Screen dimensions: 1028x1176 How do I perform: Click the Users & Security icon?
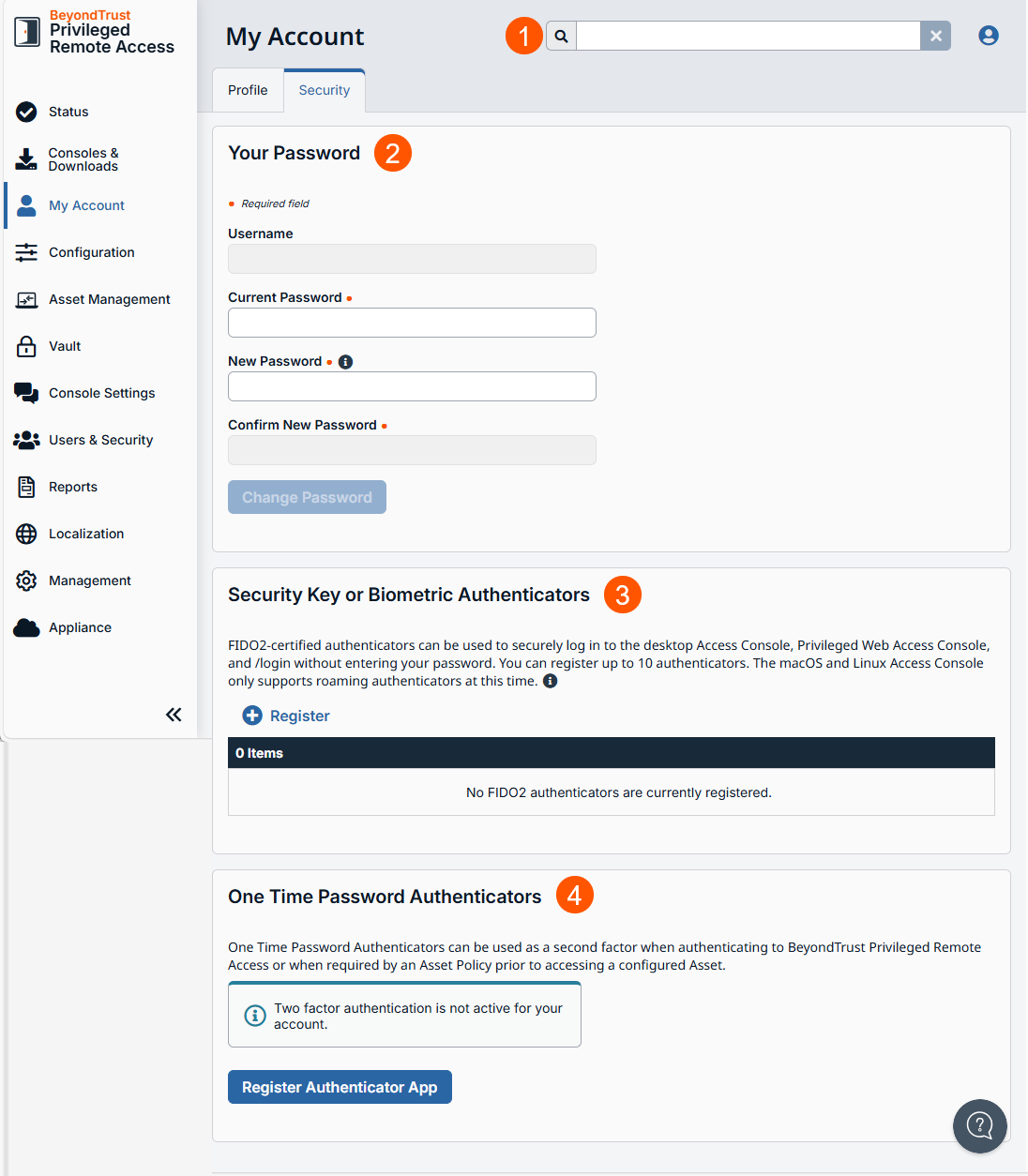(x=25, y=440)
